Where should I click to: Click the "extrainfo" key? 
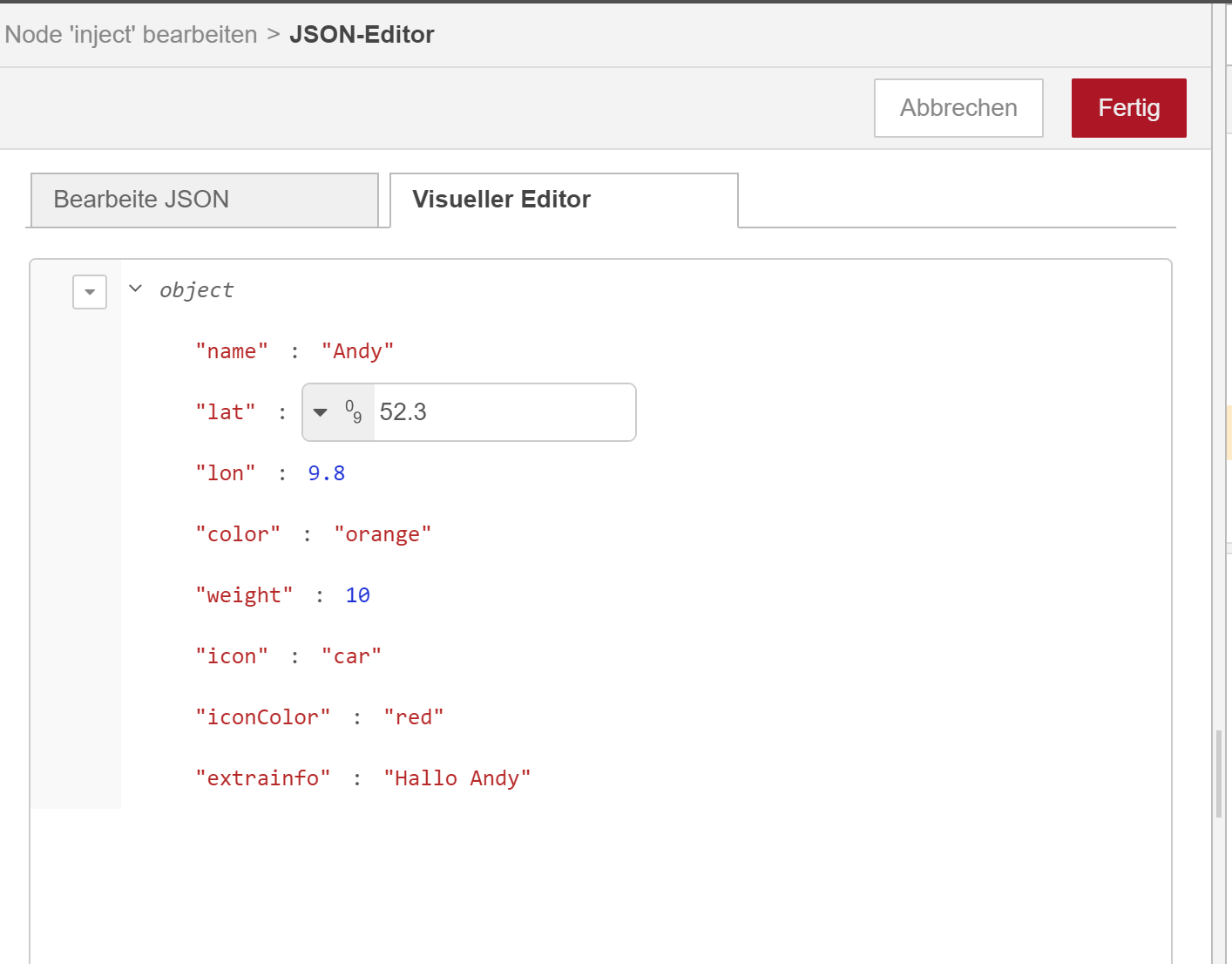tap(263, 778)
